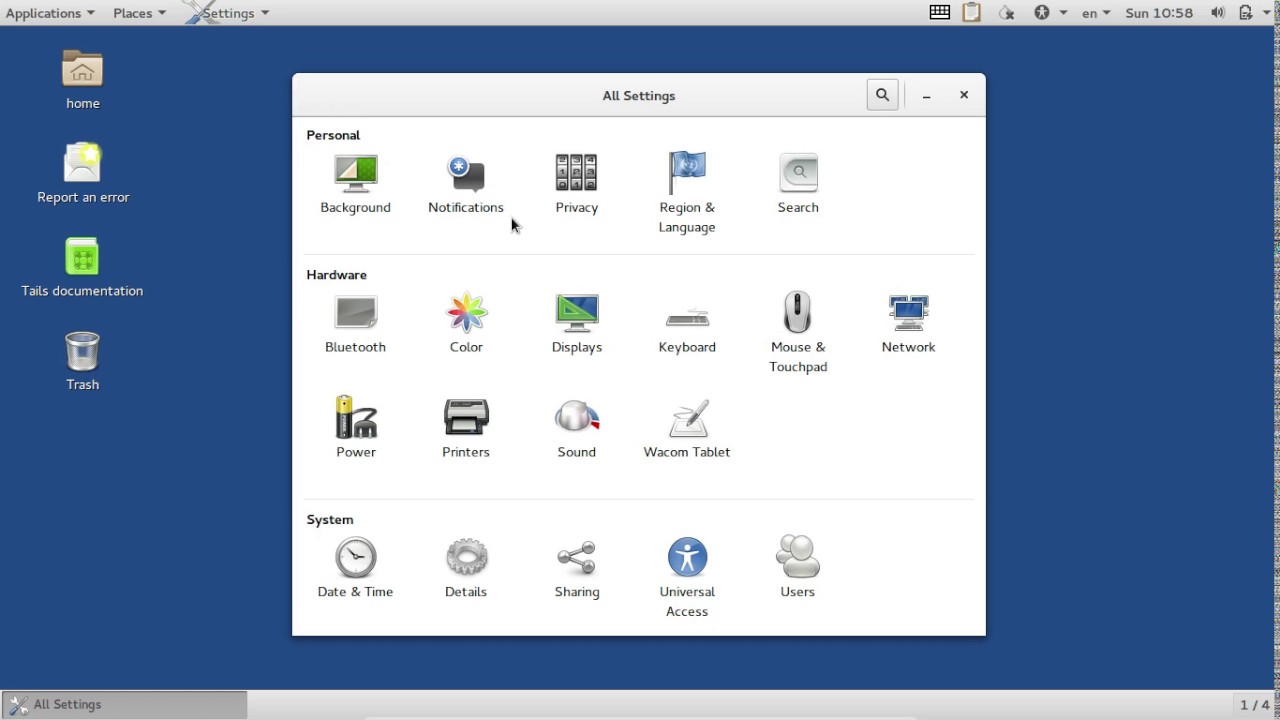Open the Color settings panel
The height and width of the screenshot is (720, 1280).
(x=466, y=324)
